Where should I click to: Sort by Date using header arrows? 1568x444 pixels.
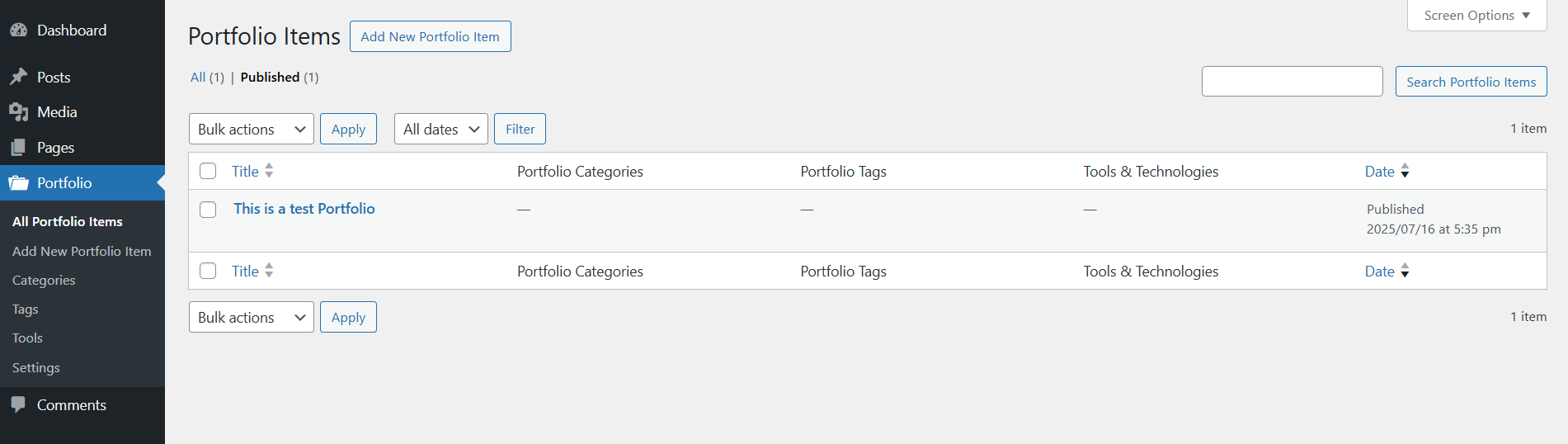(1405, 171)
